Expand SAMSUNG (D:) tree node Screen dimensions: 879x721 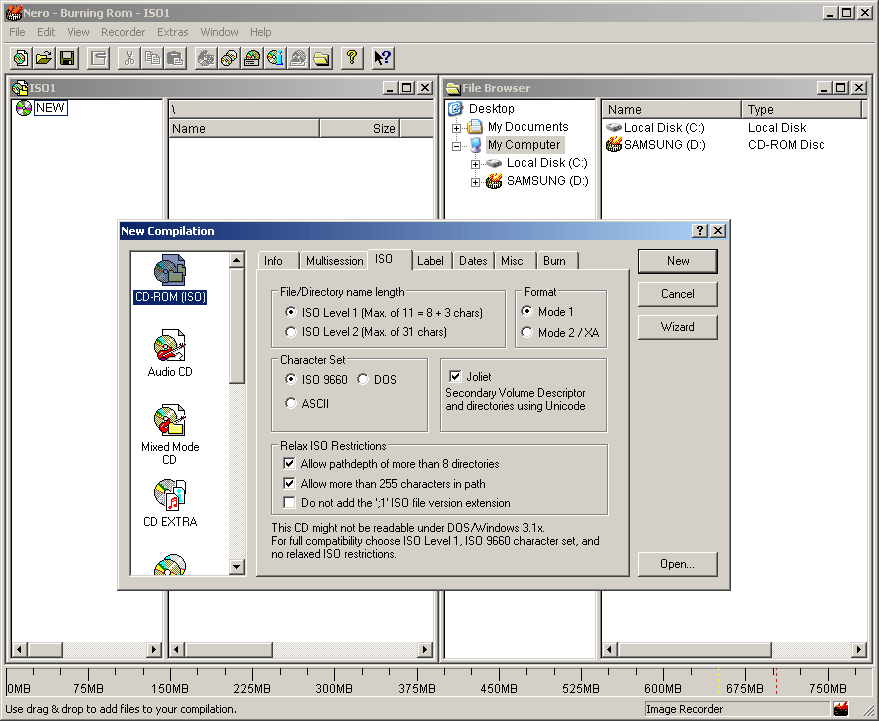click(475, 182)
